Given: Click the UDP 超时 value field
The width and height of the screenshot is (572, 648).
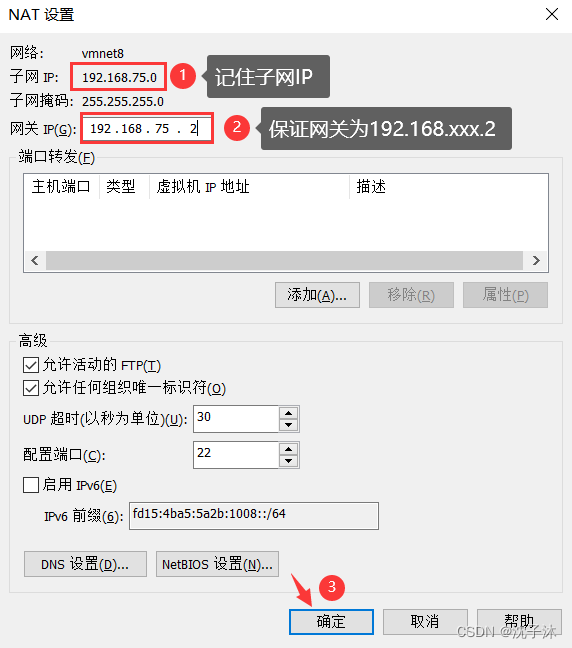Looking at the screenshot, I should [x=236, y=419].
